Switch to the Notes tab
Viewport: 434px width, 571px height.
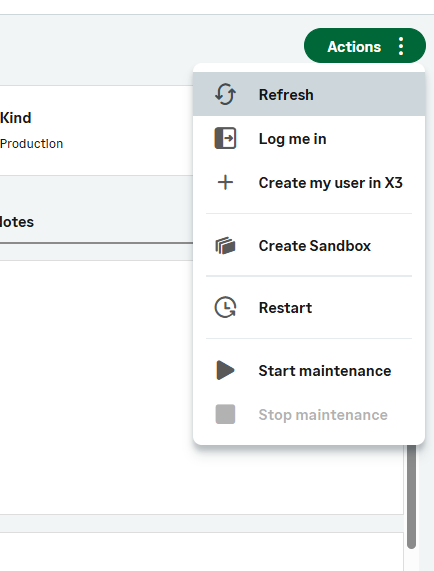[16, 222]
